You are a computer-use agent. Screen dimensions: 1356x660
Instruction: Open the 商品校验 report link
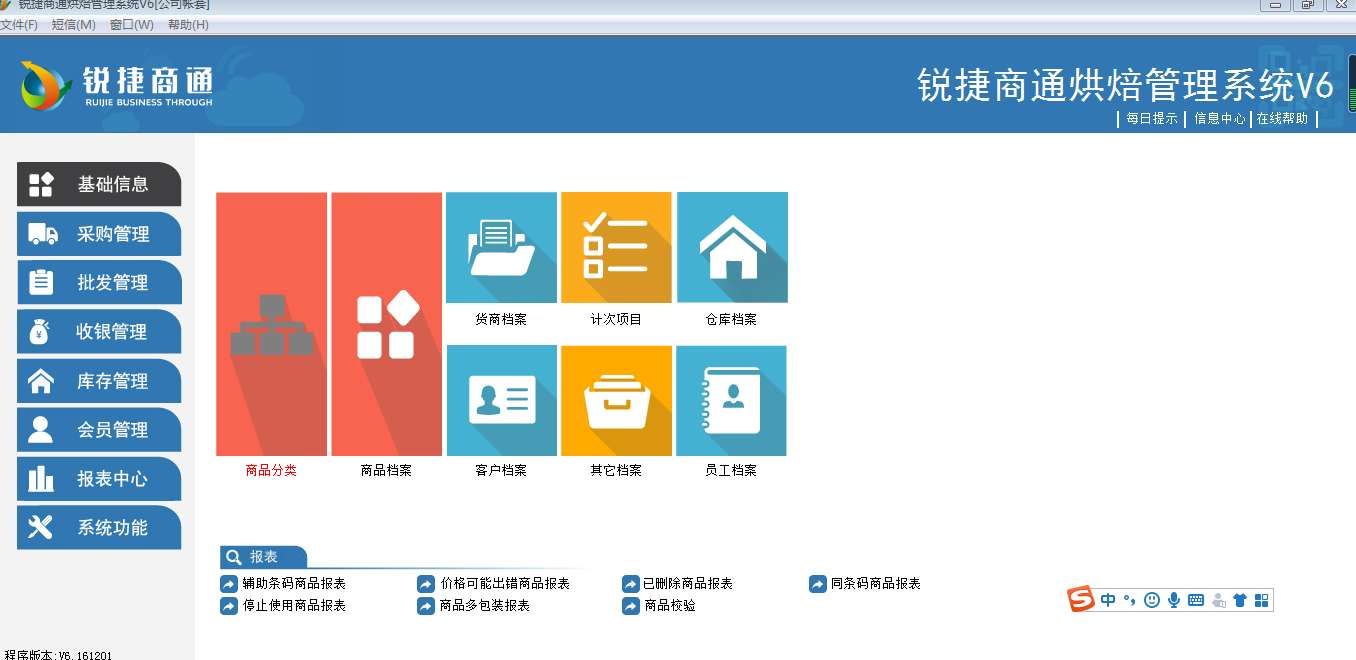pyautogui.click(x=659, y=606)
